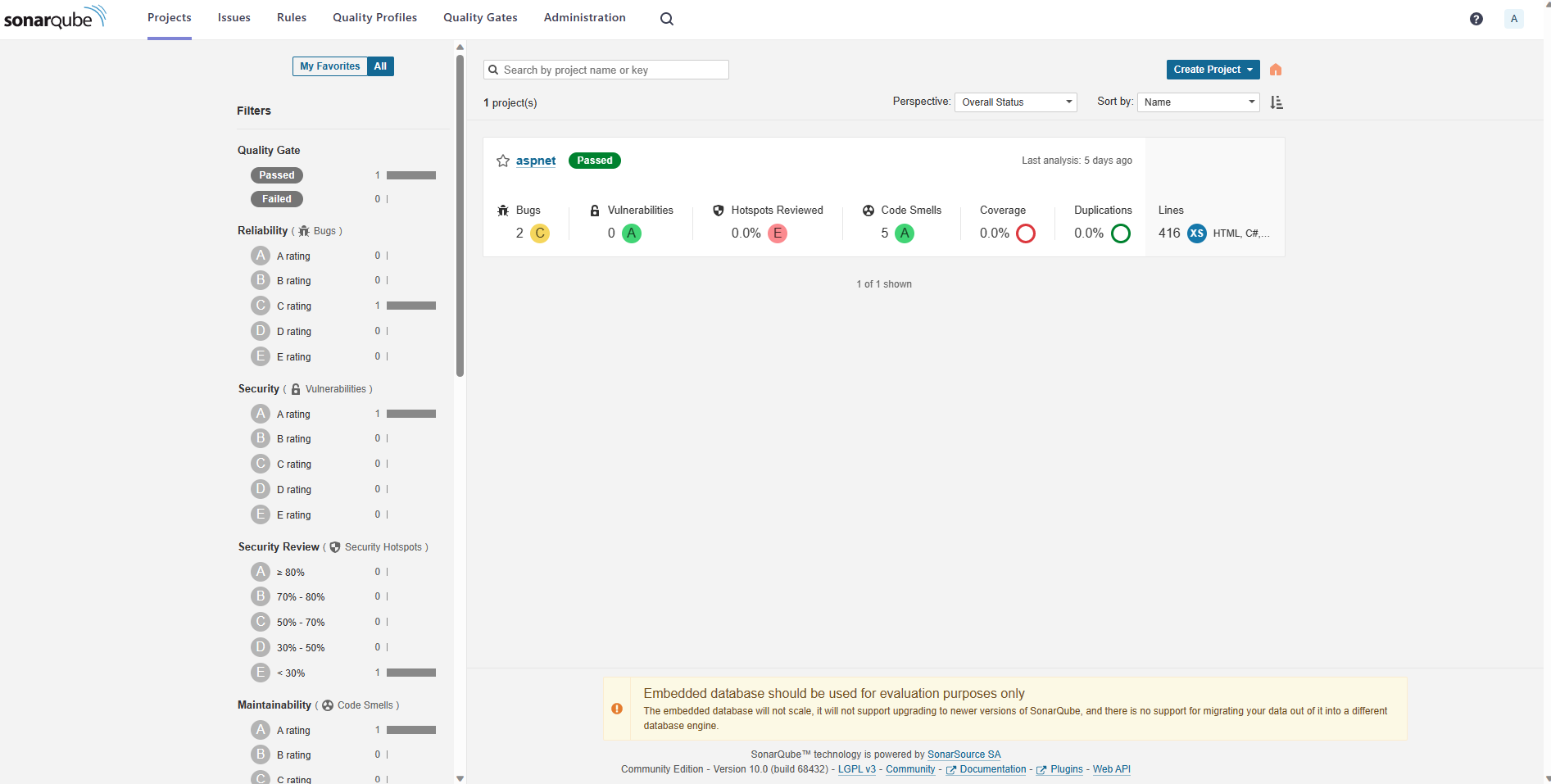Open the Rules tab
The height and width of the screenshot is (784, 1551).
(x=292, y=18)
